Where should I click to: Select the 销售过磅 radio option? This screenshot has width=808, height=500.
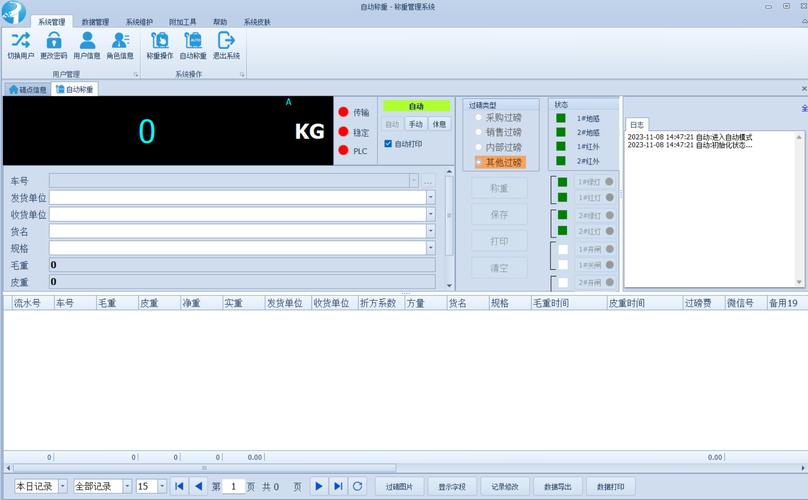pyautogui.click(x=478, y=132)
